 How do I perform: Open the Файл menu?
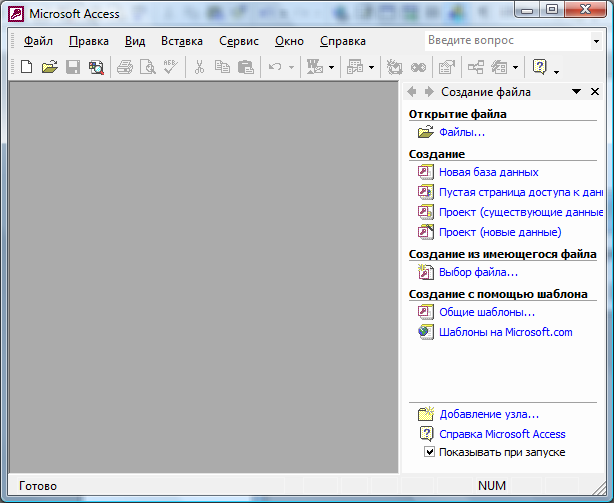(38, 41)
